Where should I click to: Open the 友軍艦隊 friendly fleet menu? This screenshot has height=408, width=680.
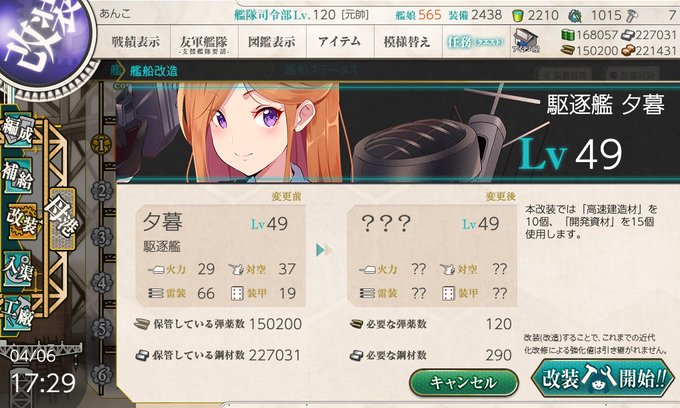click(204, 43)
